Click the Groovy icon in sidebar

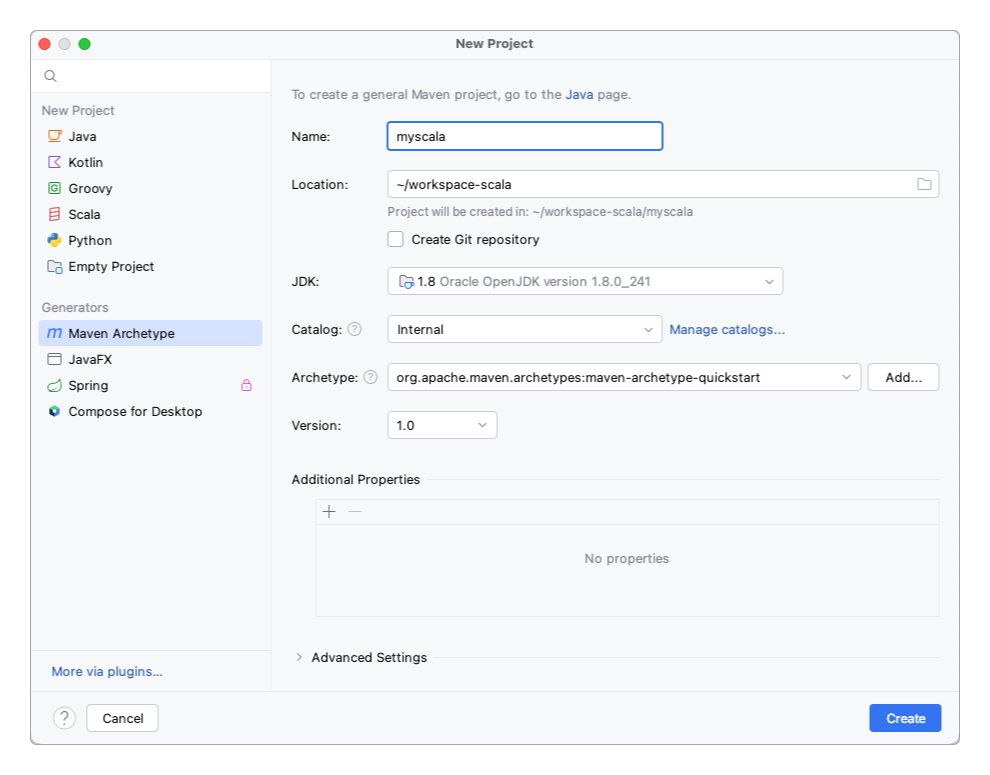55,188
